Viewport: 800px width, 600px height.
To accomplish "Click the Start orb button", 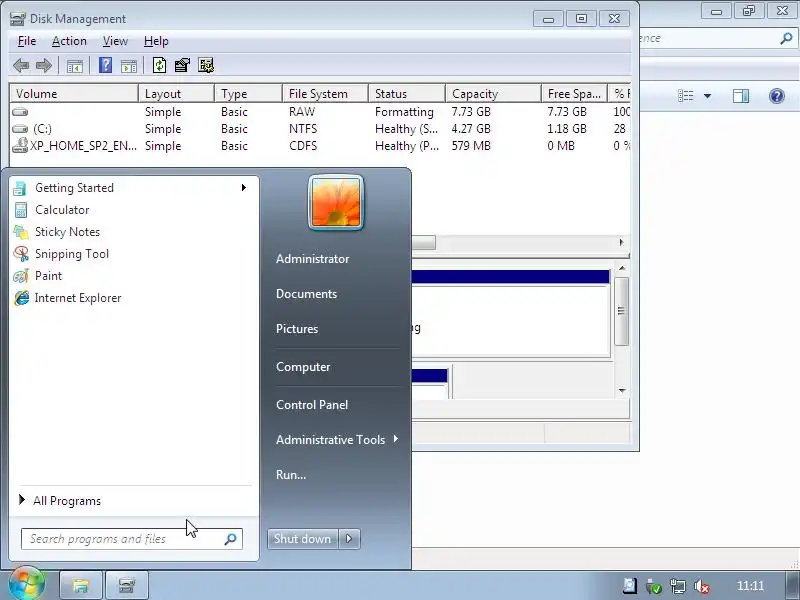I will pos(26,584).
